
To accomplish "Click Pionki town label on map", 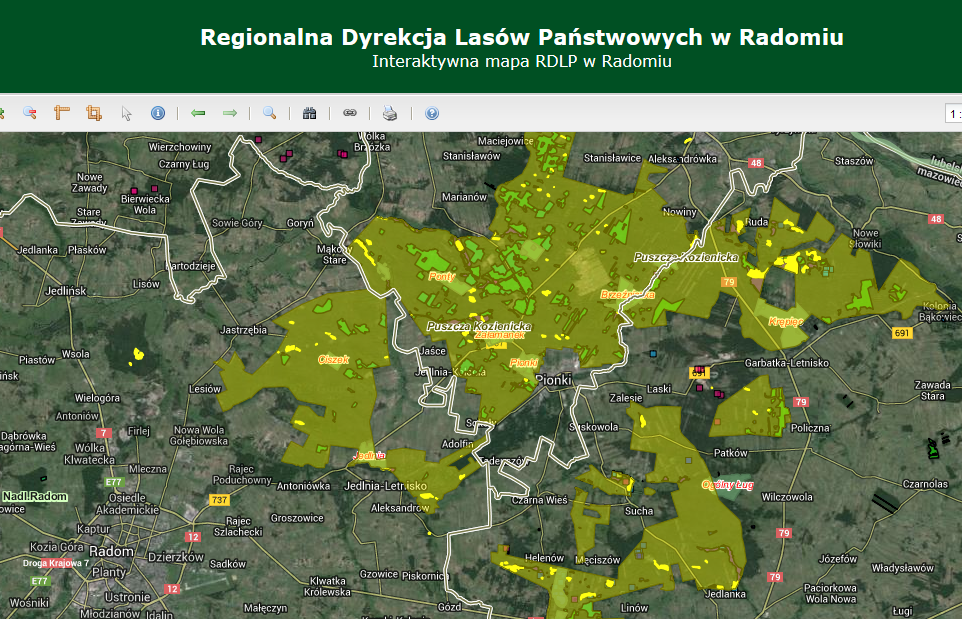I will (x=552, y=380).
